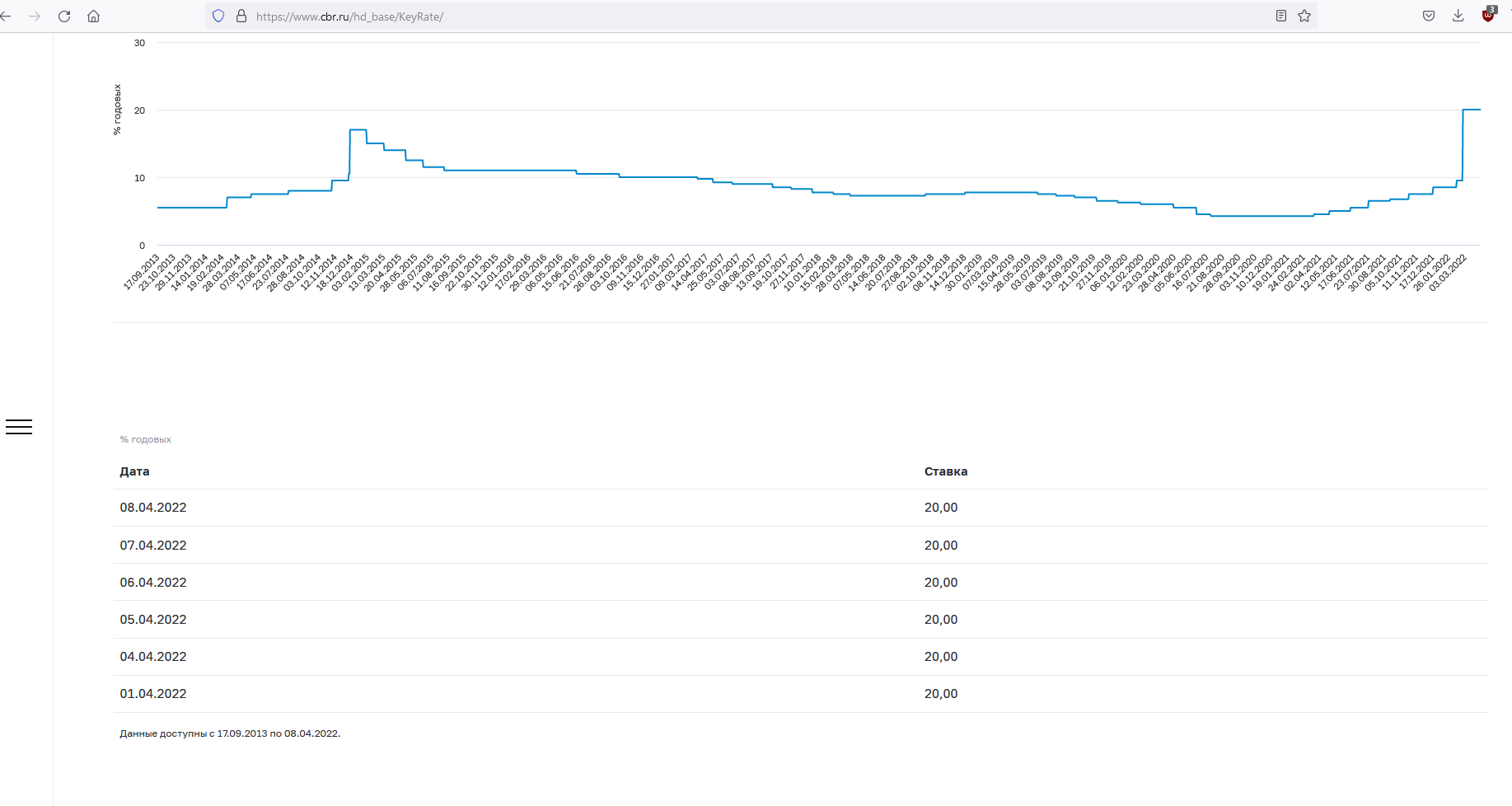Screen dimensions: 1512x806
Task: Save the page to Pocket
Action: click(x=1429, y=16)
